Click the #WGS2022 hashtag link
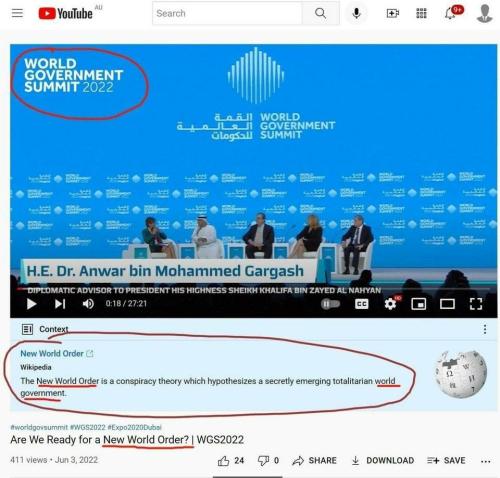Image resolution: width=500 pixels, height=478 pixels. [x=87, y=427]
